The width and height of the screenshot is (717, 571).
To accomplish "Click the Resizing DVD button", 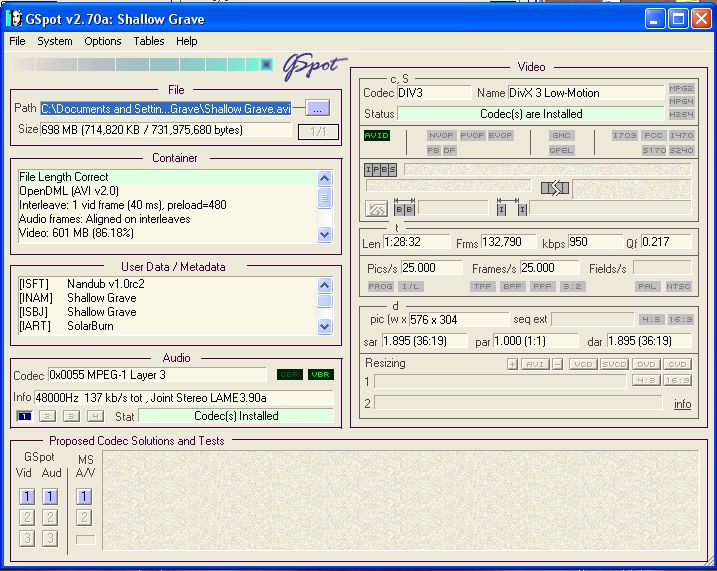I will pyautogui.click(x=646, y=364).
